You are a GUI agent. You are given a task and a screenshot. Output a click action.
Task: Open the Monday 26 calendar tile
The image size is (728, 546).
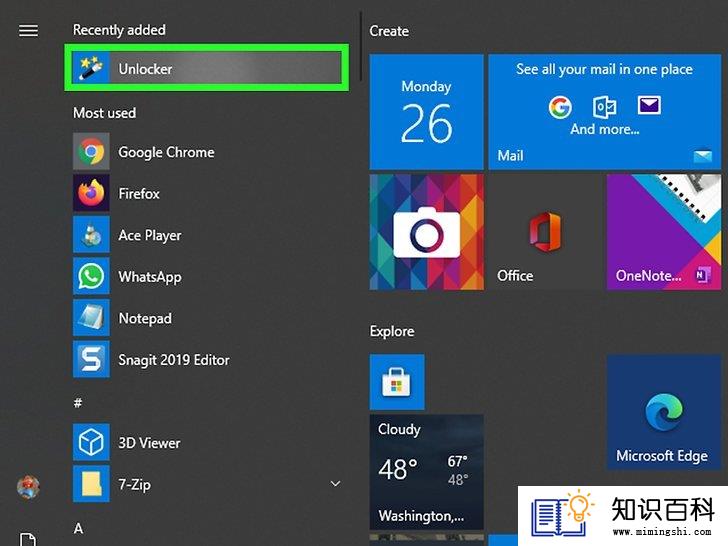[x=426, y=111]
